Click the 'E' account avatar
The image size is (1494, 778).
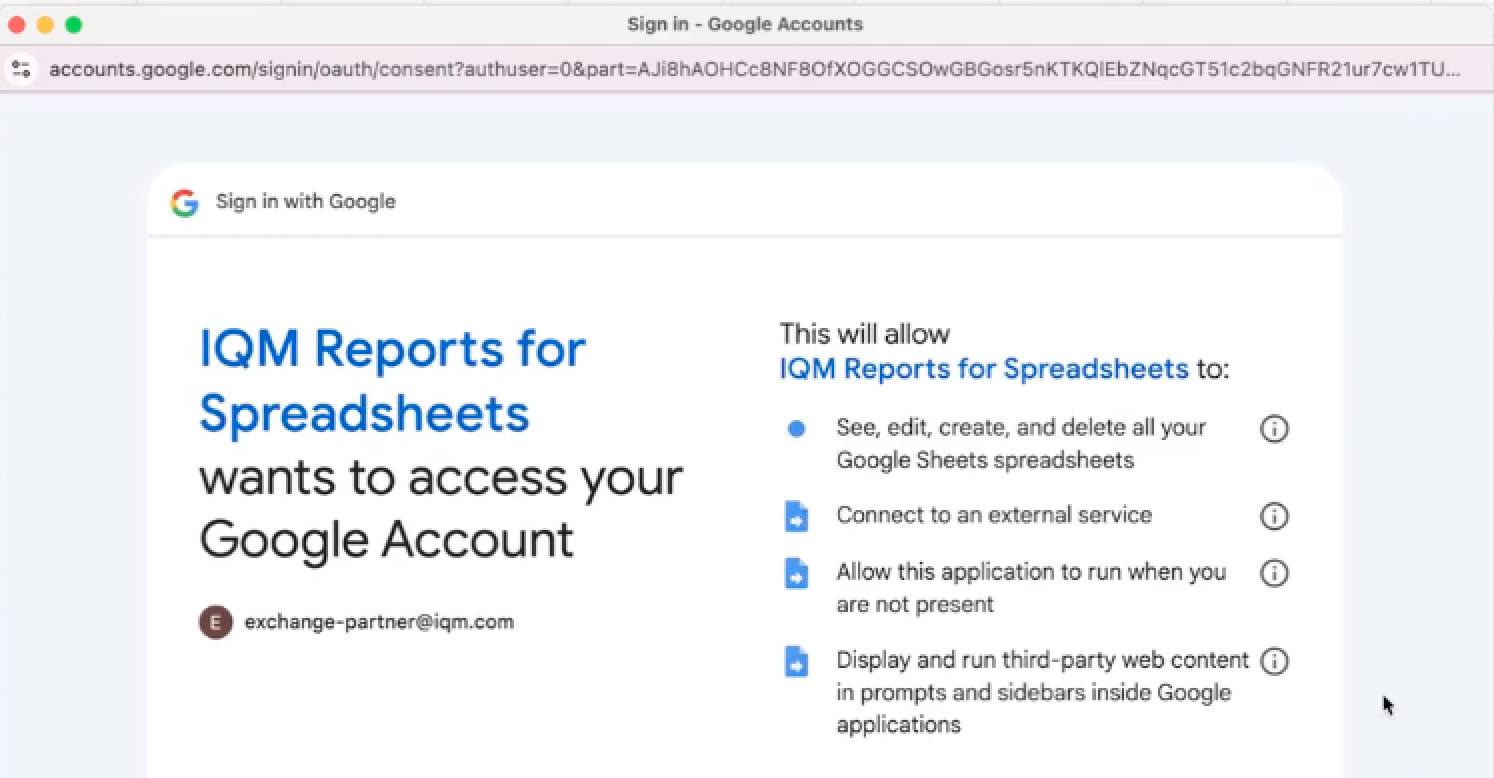pyautogui.click(x=215, y=622)
